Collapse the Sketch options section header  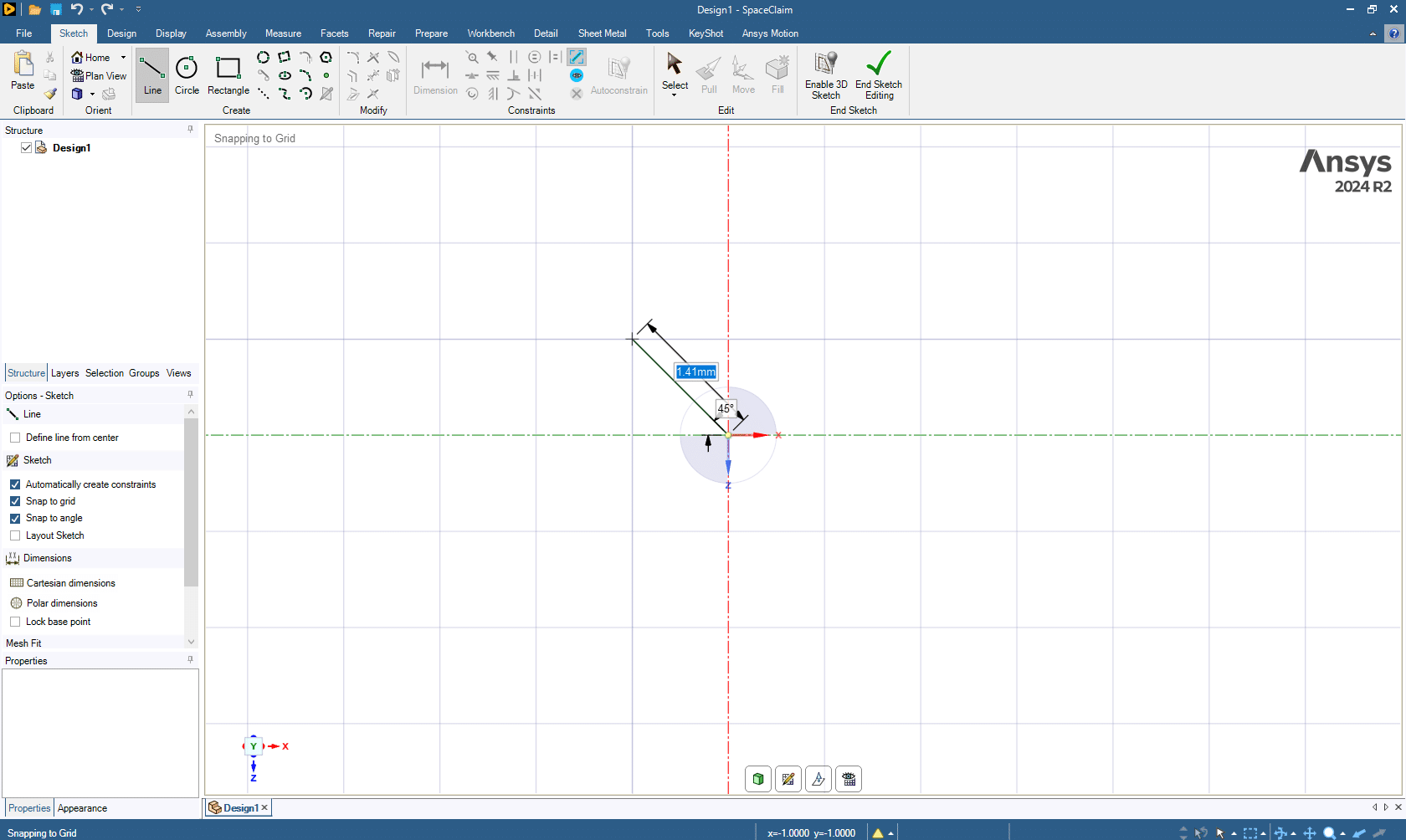coord(37,460)
